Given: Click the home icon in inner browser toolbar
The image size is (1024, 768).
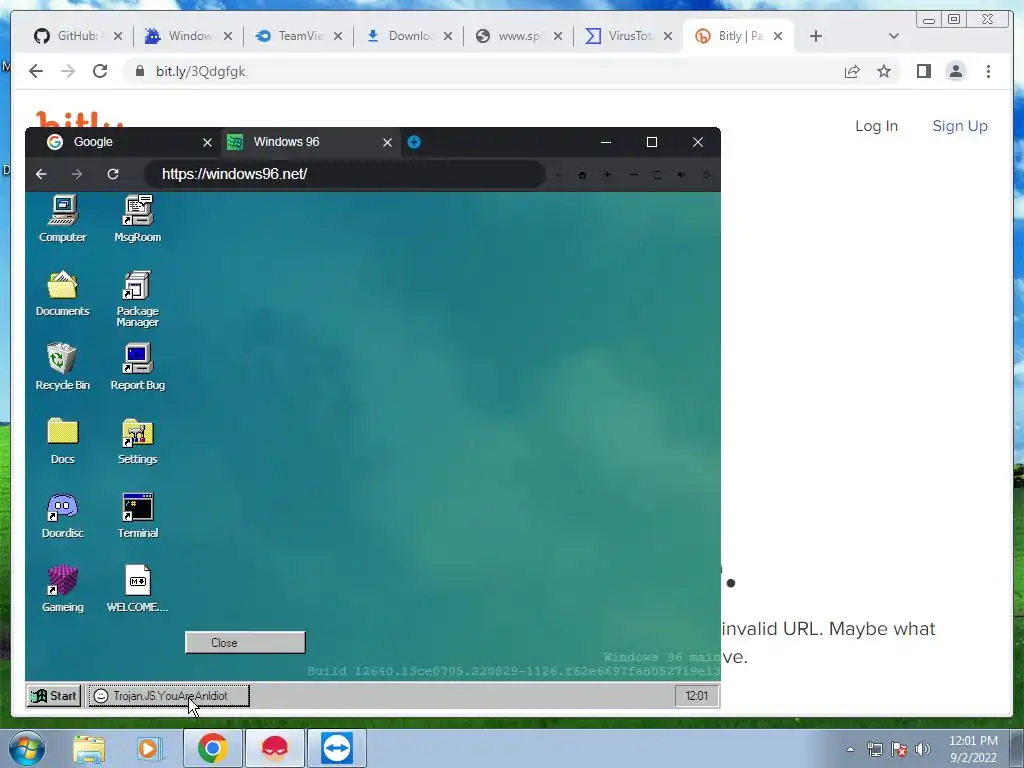Looking at the screenshot, I should pyautogui.click(x=583, y=175).
